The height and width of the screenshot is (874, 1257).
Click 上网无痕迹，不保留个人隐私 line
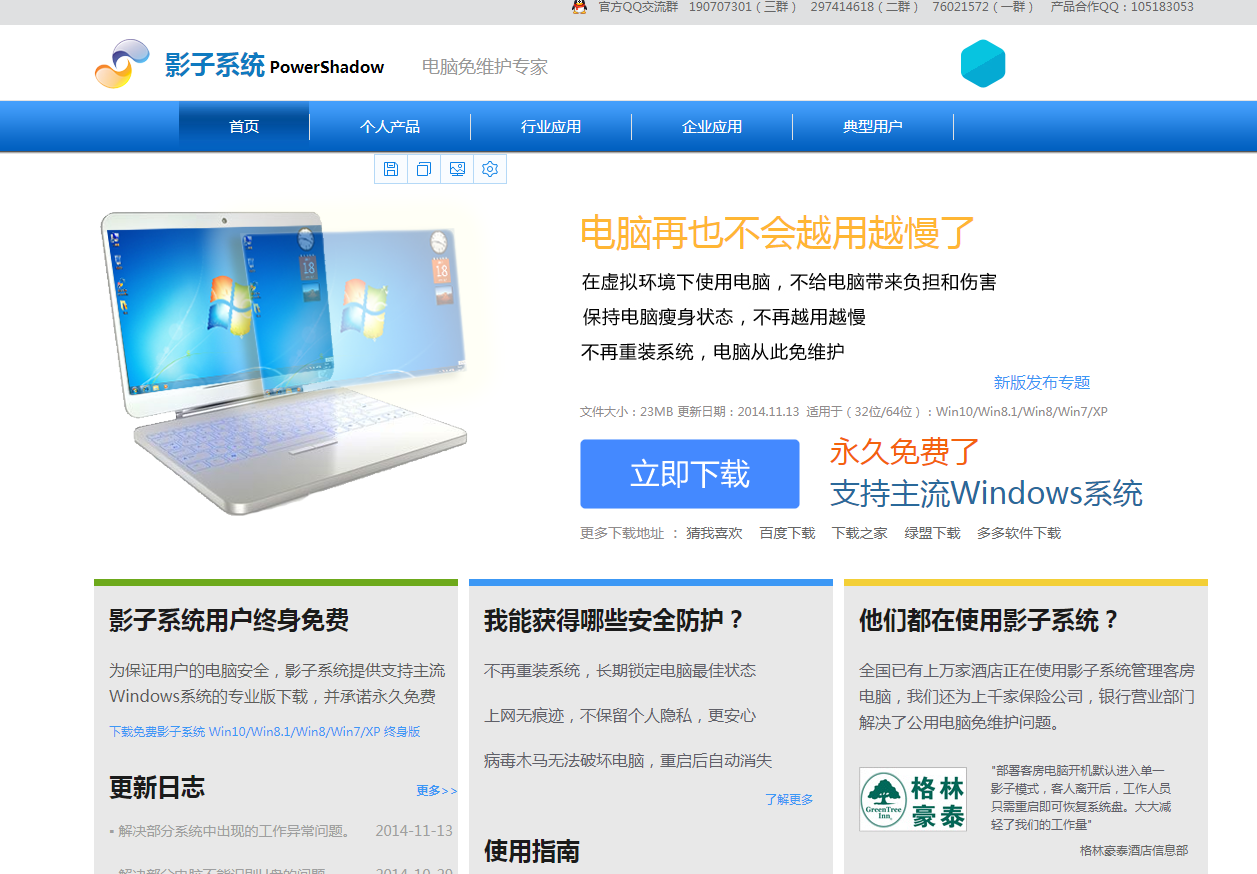tap(620, 716)
